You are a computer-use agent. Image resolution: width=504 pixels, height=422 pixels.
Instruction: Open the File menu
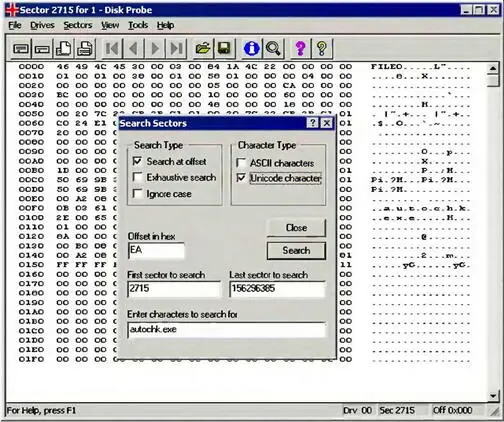[15, 25]
